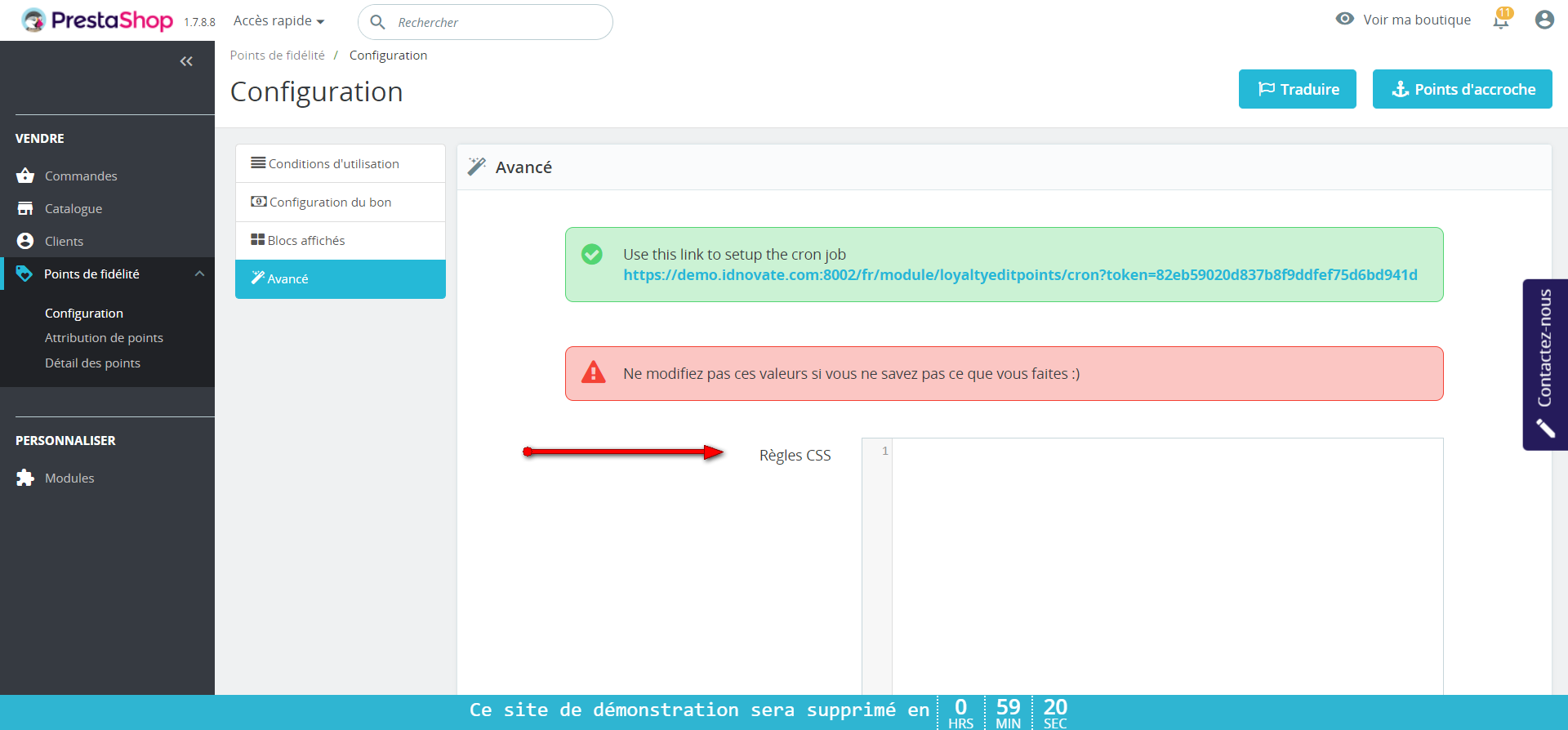Click the Règles CSS label

795,455
